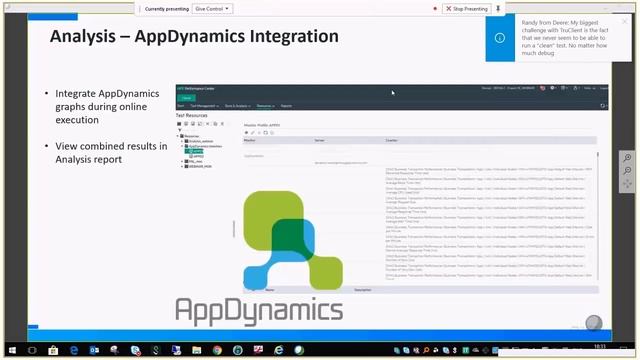Click the edit pencil icon in monitor toolbar
This screenshot has height=360, width=640.
(253, 133)
